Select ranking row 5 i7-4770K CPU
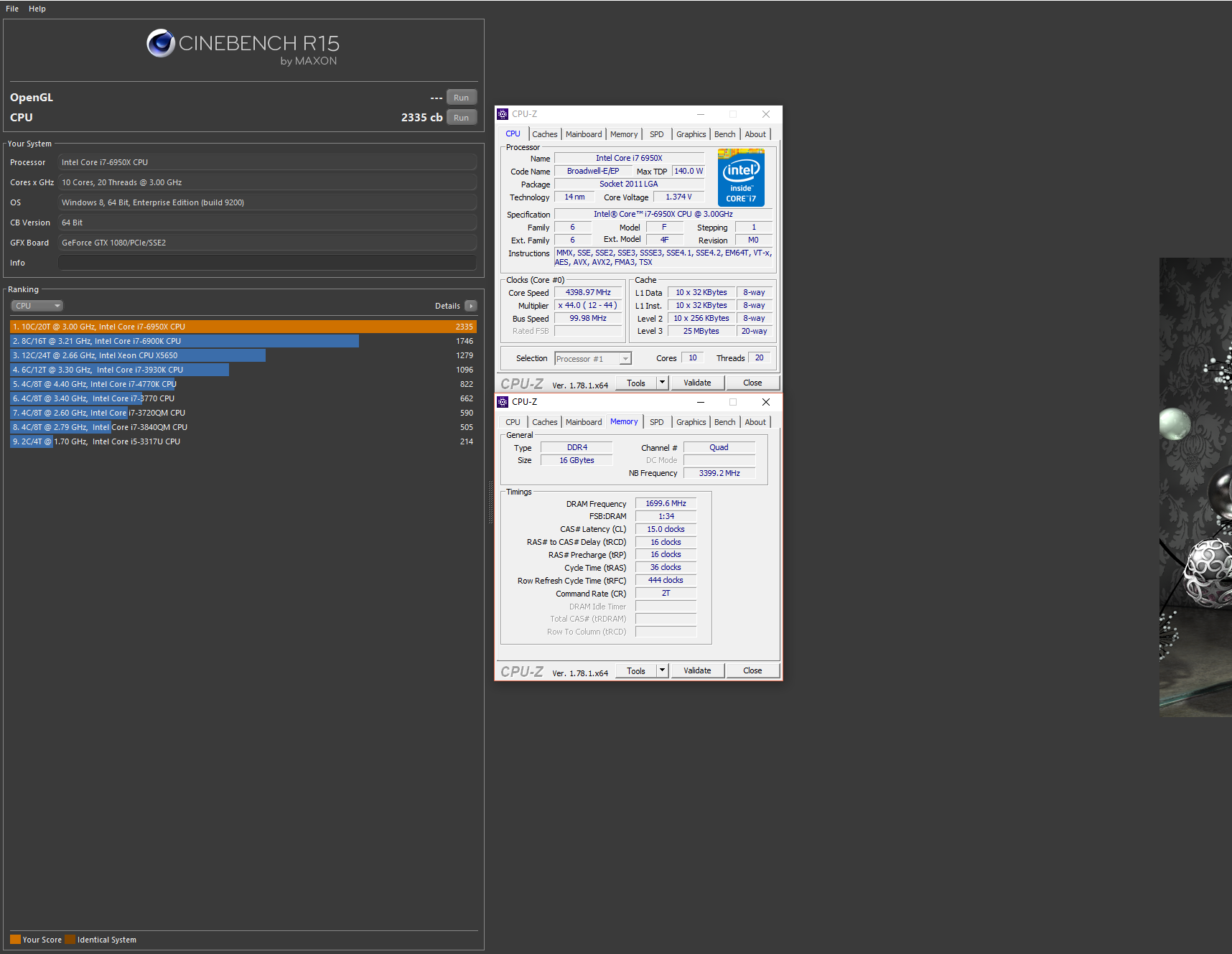This screenshot has height=954, width=1232. pyautogui.click(x=243, y=384)
